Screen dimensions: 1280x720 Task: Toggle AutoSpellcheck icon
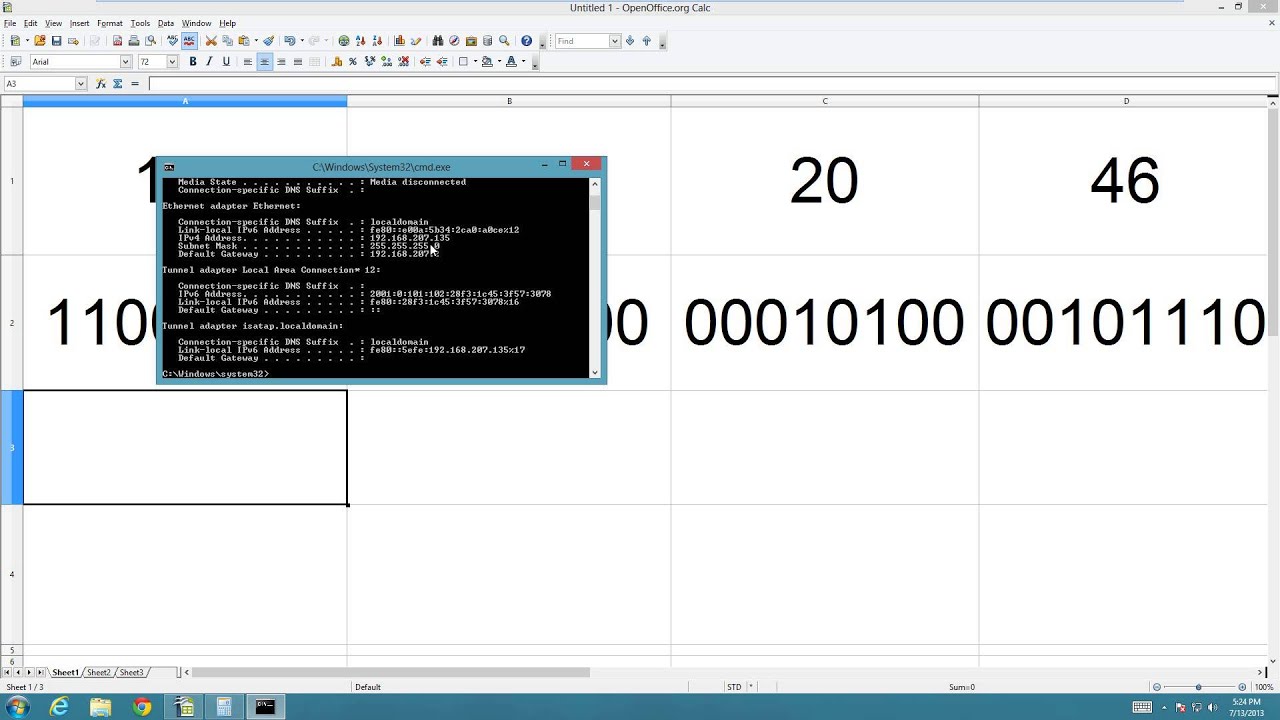(189, 41)
